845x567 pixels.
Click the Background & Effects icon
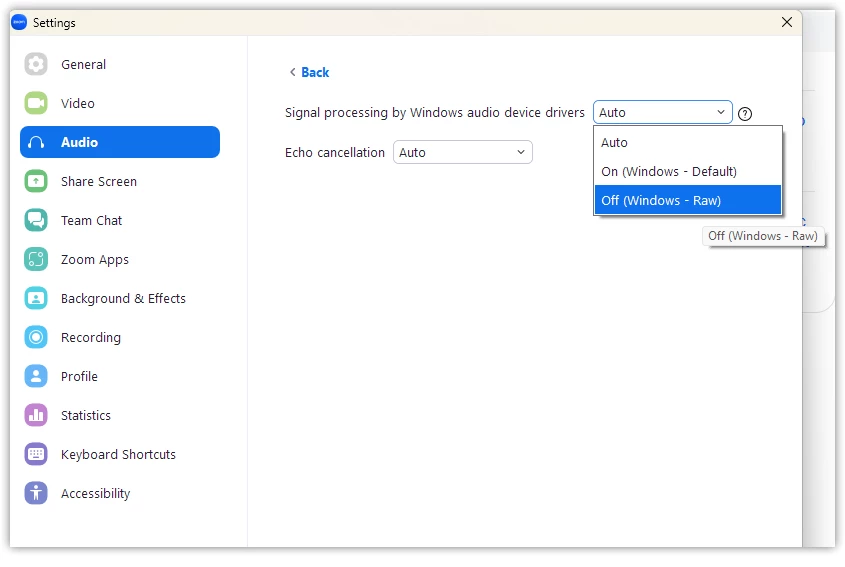[36, 299]
